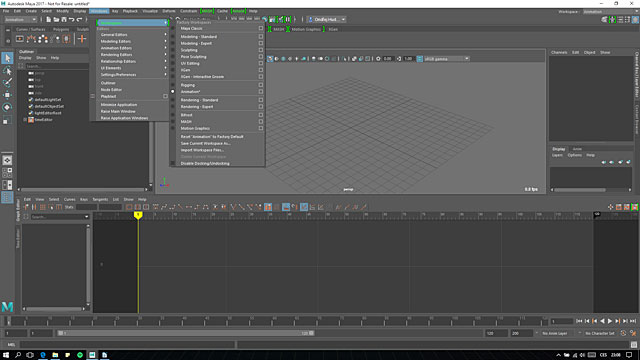Image resolution: width=640 pixels, height=360 pixels.
Task: Expand the Relationship Editors submenu
Action: pyautogui.click(x=133, y=61)
